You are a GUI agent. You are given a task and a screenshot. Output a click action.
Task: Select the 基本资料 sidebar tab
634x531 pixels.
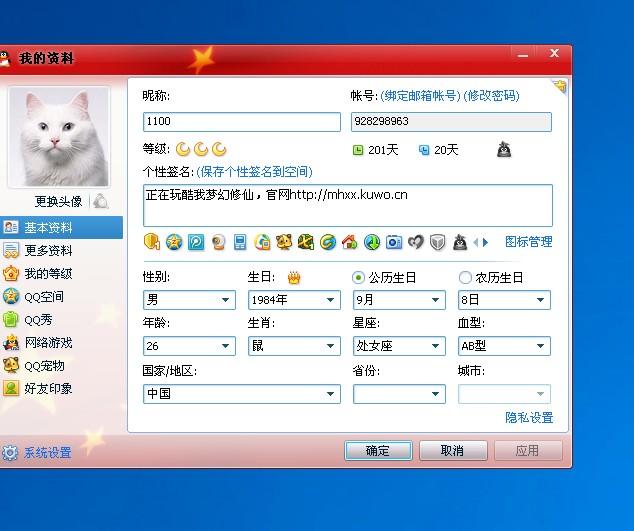click(61, 227)
